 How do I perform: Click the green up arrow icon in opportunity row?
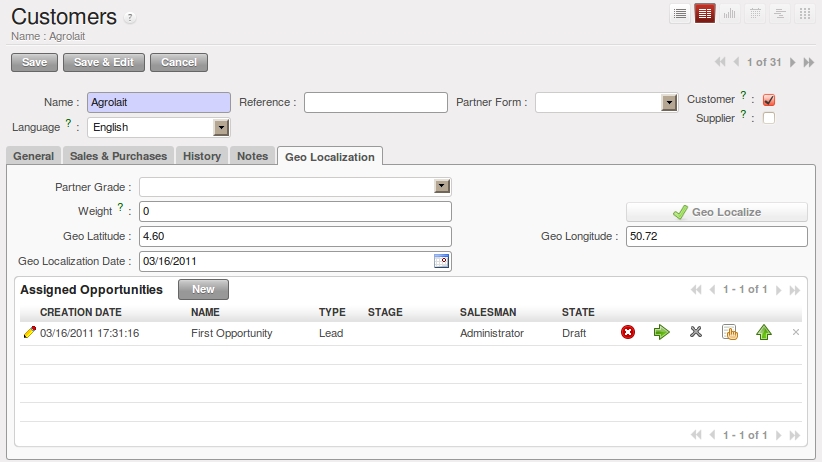pyautogui.click(x=764, y=333)
